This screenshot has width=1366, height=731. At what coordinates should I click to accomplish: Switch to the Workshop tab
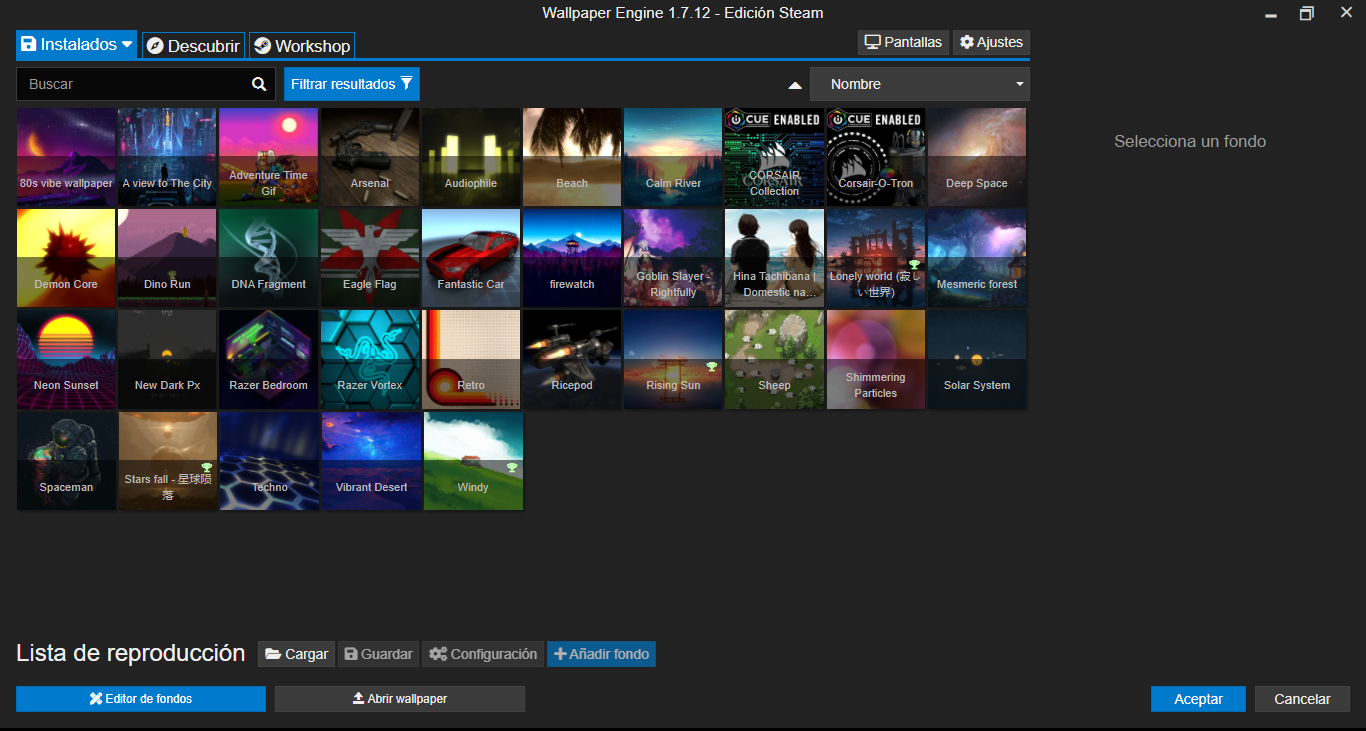(302, 45)
